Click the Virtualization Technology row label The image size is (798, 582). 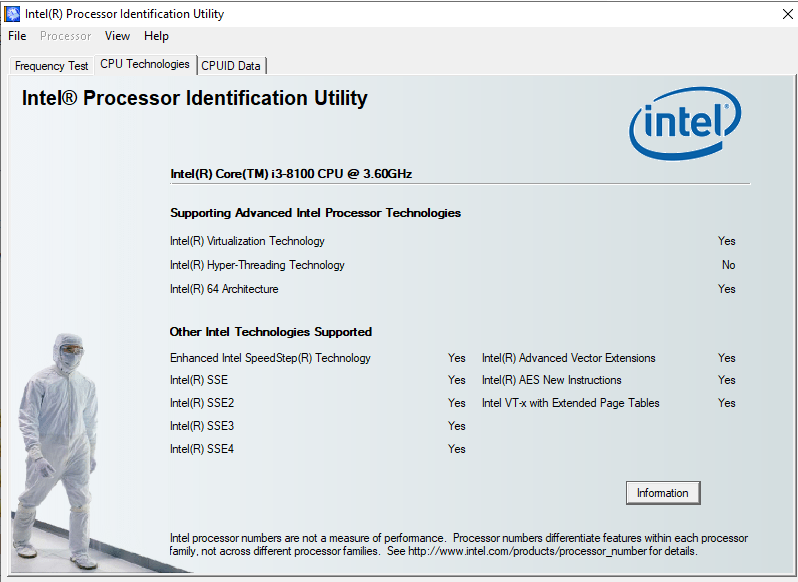247,241
